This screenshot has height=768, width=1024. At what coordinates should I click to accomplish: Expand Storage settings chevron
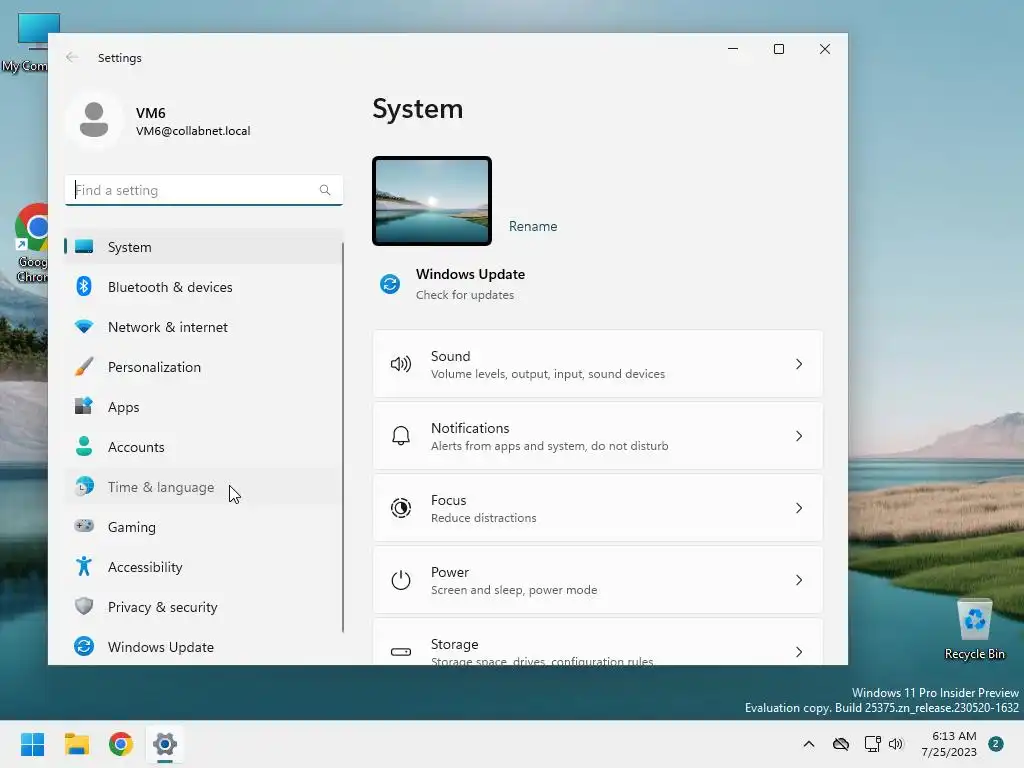pos(799,652)
